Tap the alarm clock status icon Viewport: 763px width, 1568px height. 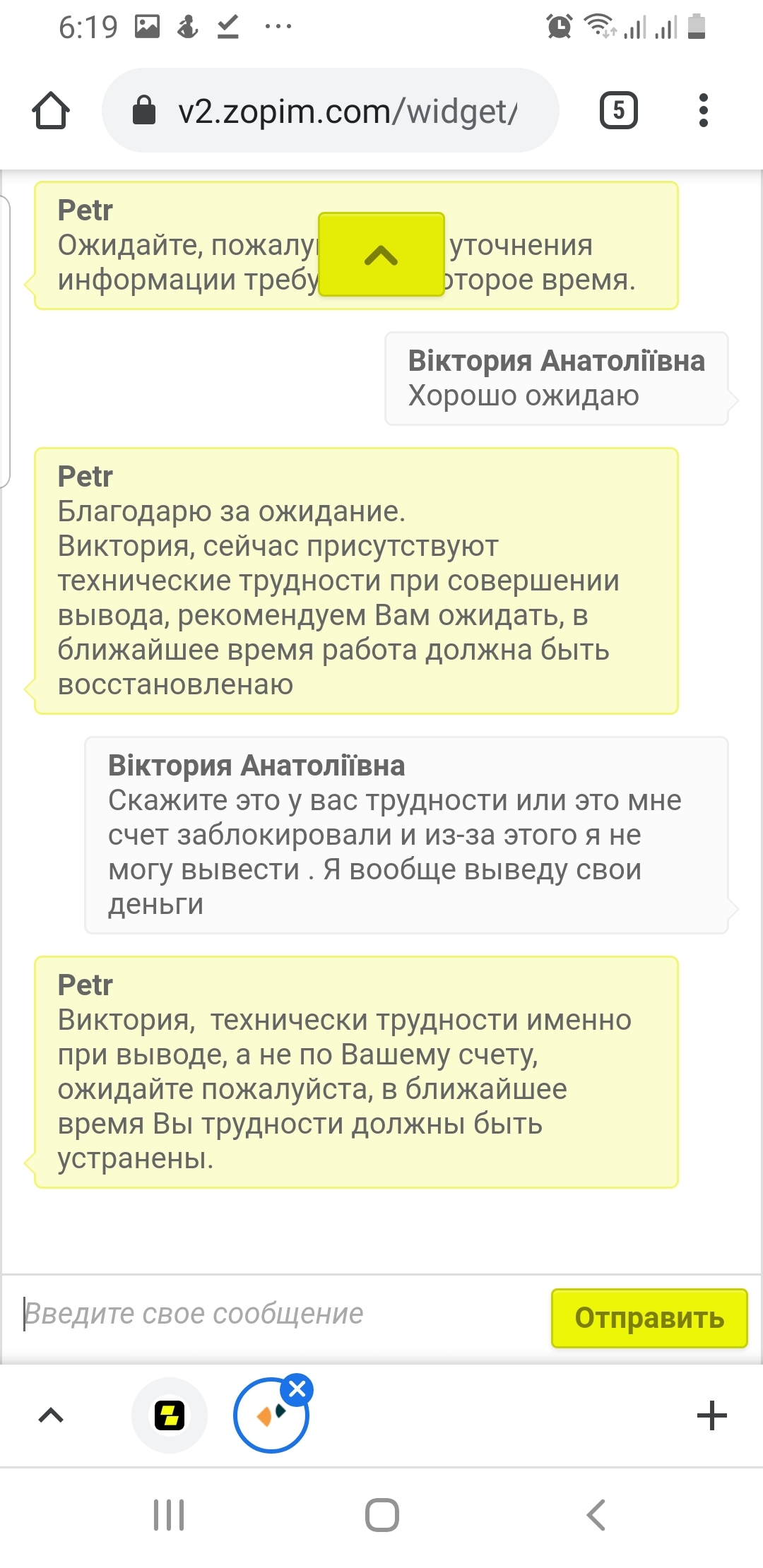[x=560, y=27]
